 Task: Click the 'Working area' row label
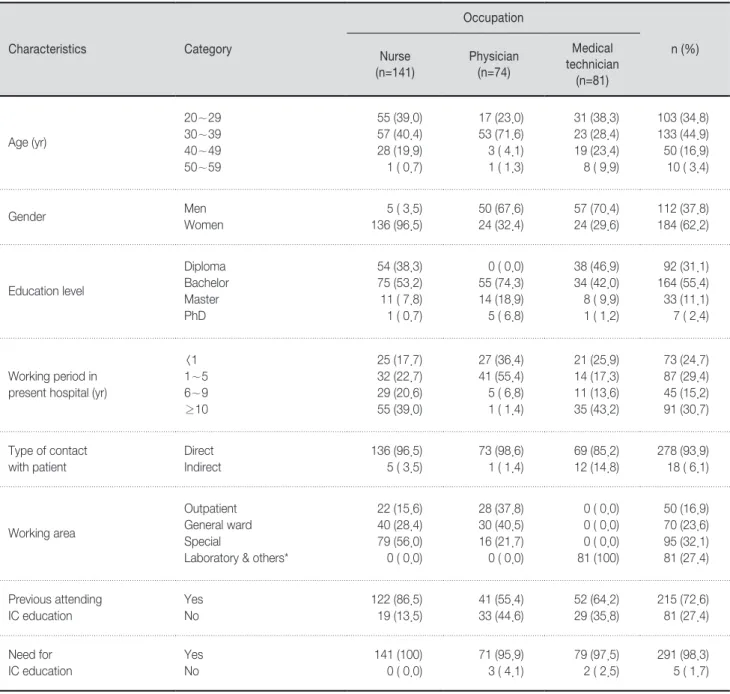(x=41, y=533)
